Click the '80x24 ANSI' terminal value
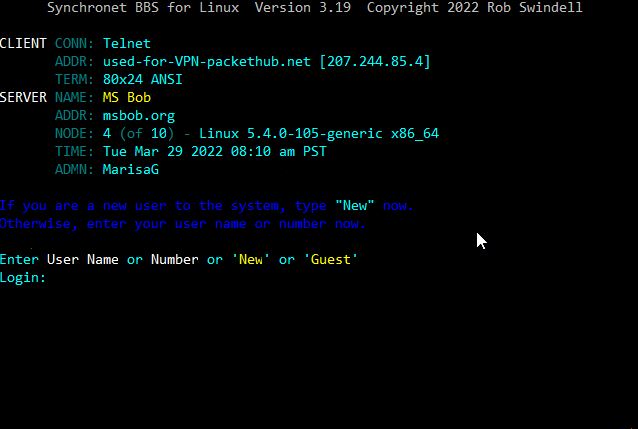638x429 pixels. coord(142,79)
